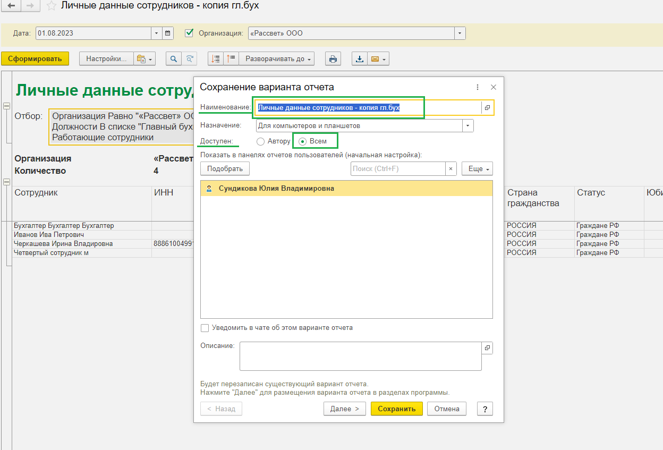663x450 pixels.
Task: Open the help question mark button
Action: [484, 409]
